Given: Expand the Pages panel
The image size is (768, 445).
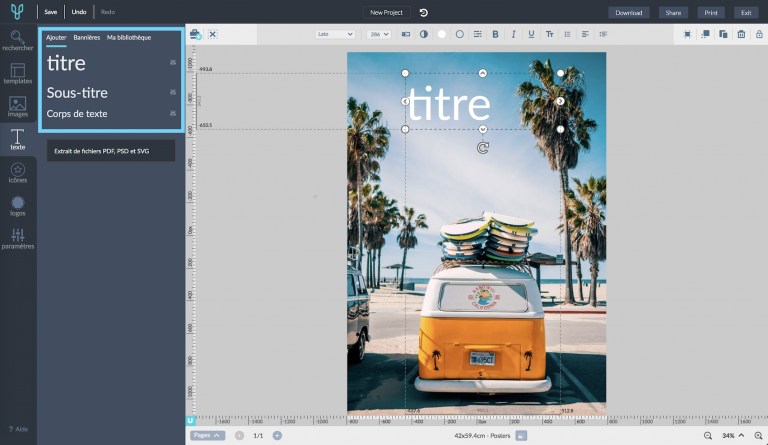Looking at the screenshot, I should (206, 436).
